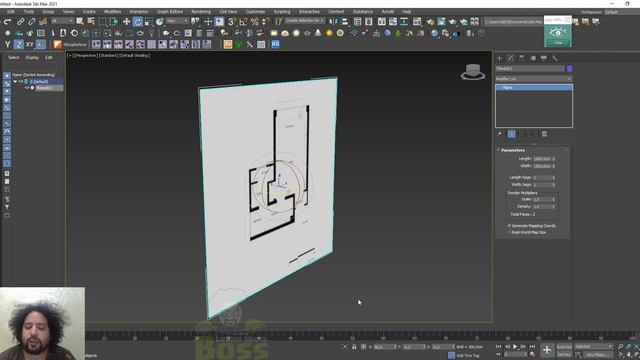Screen dimensions: 640x360
Task: Open the Create command panel tab
Action: pyautogui.click(x=499, y=58)
